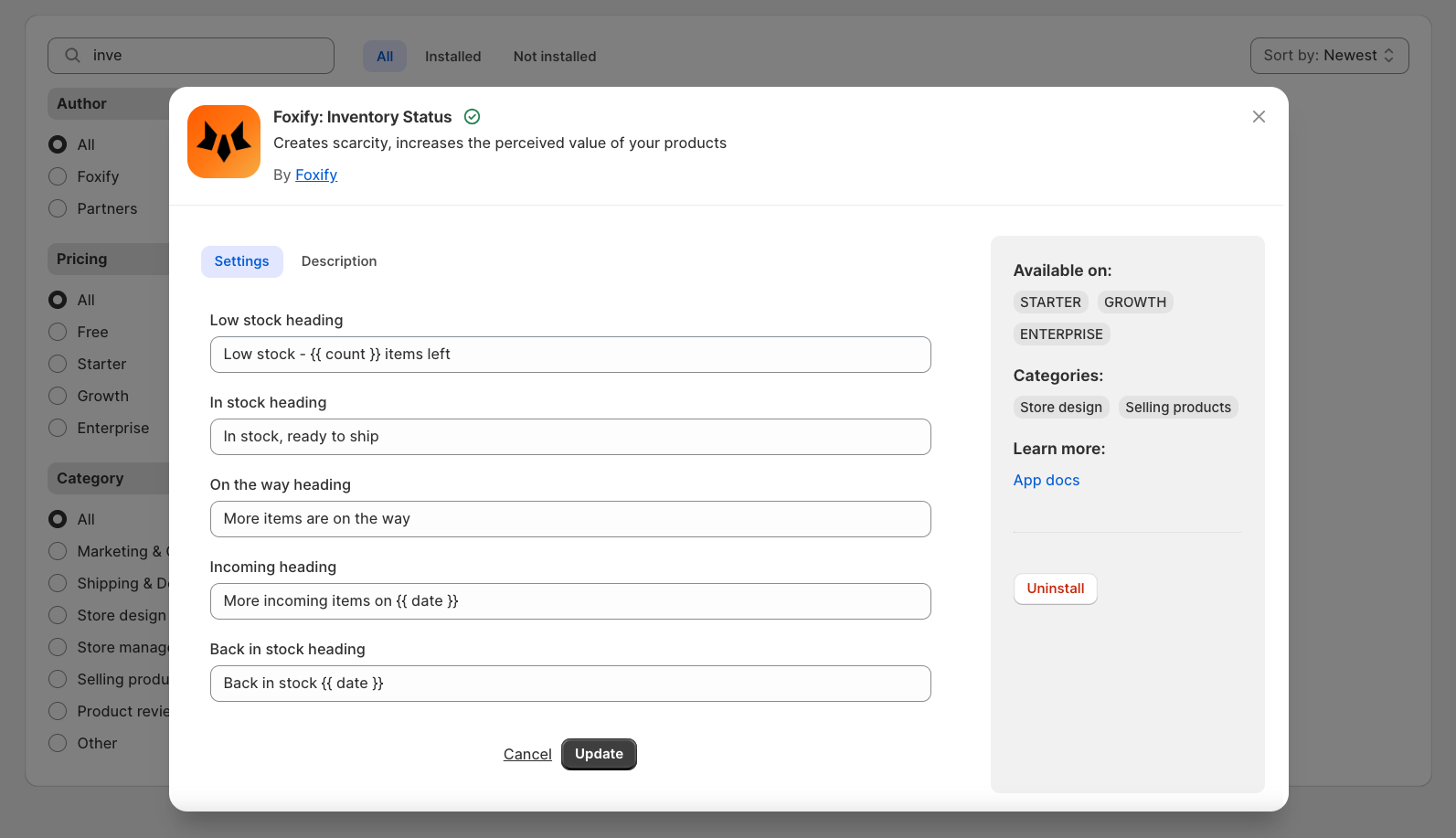
Task: Select the All category radio button
Action: pos(58,519)
